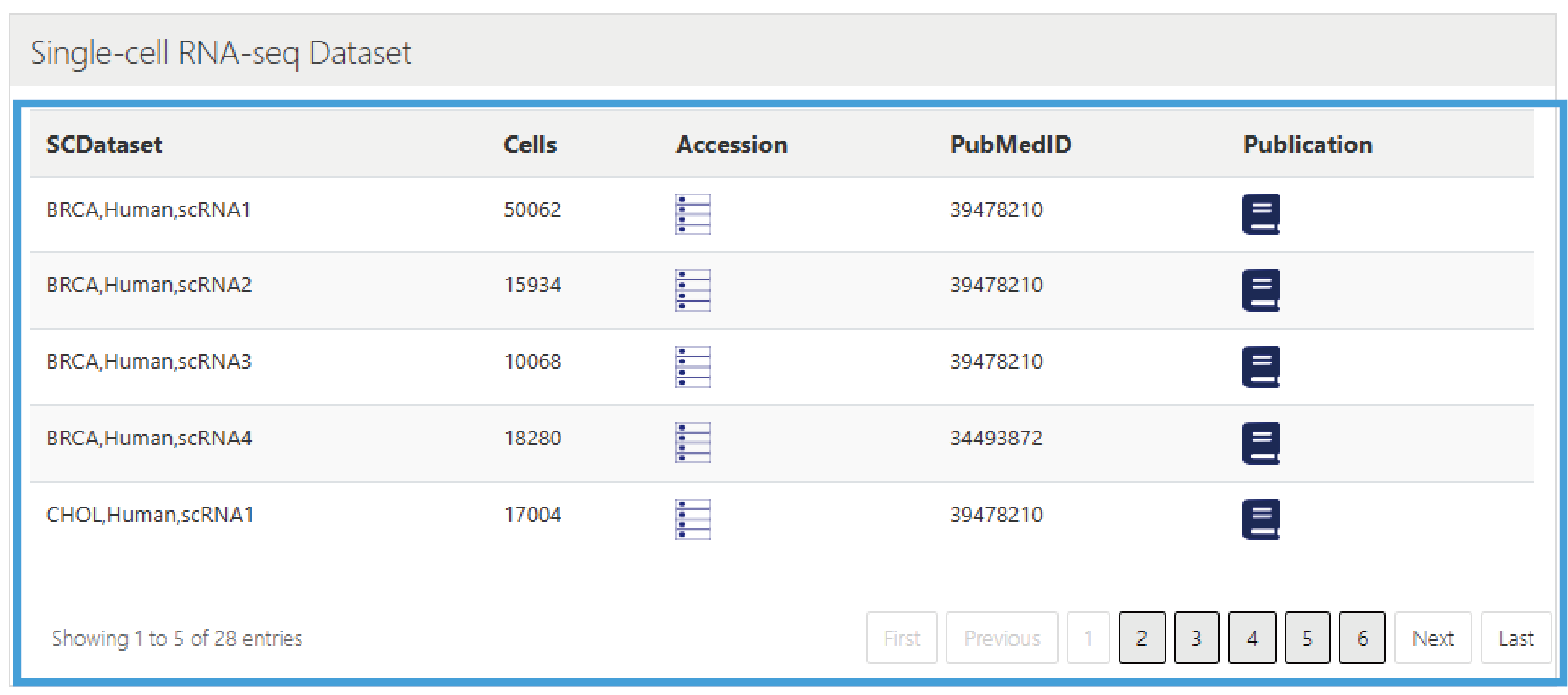Jump to page 4 in pagination
Screen dimensions: 1568x695
click(1252, 638)
